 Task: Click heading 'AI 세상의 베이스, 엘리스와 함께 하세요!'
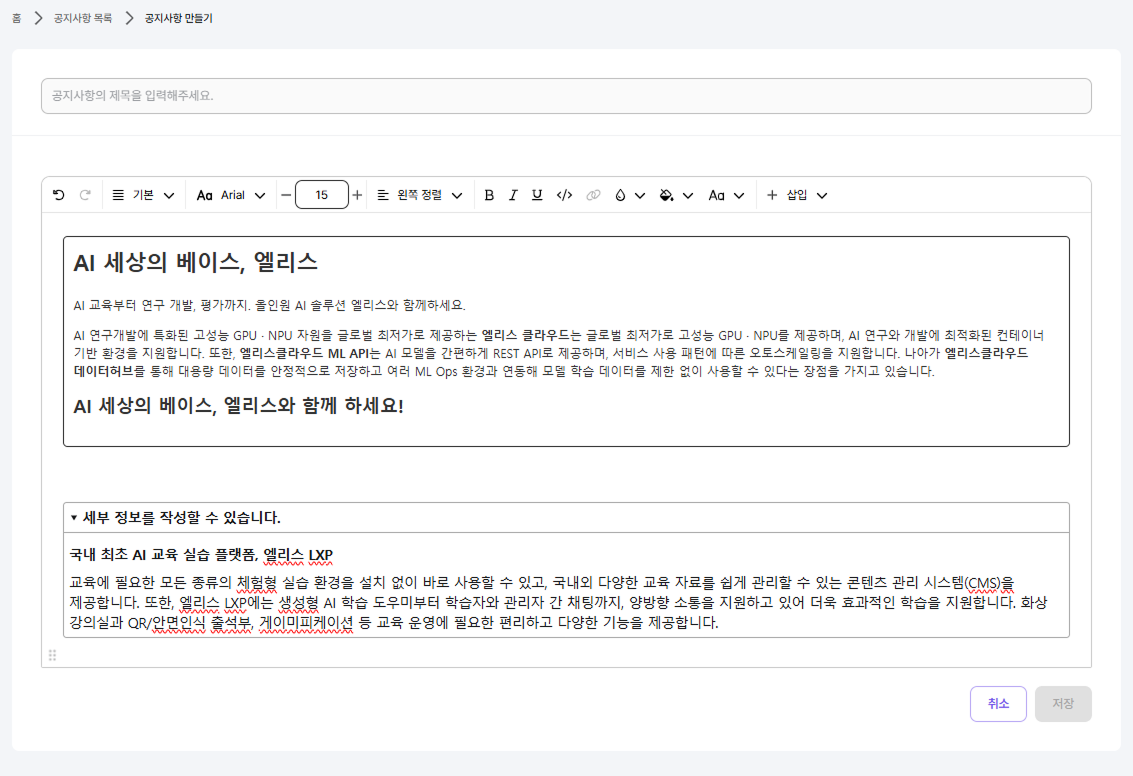point(238,405)
